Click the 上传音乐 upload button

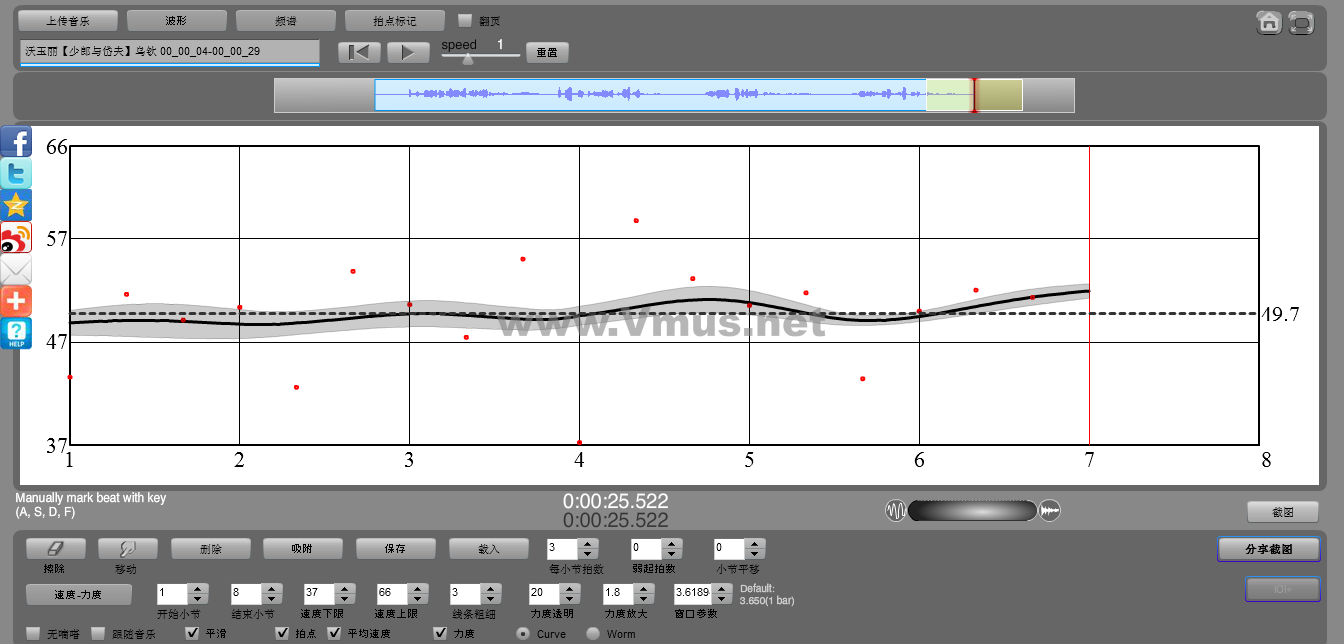pyautogui.click(x=68, y=20)
